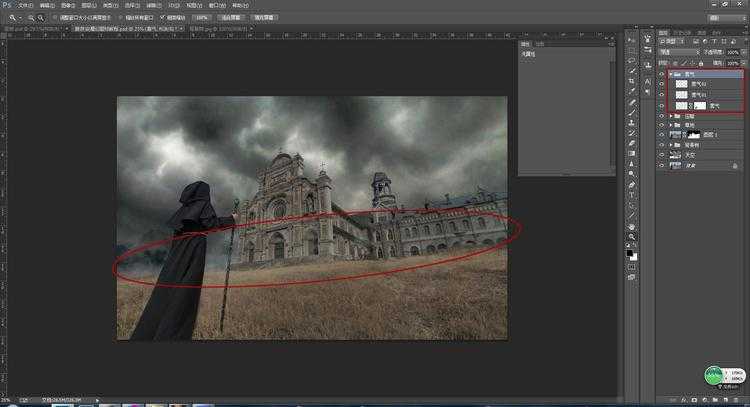The width and height of the screenshot is (750, 407).
Task: Toggle visibility of the bottom background layer
Action: [661, 166]
